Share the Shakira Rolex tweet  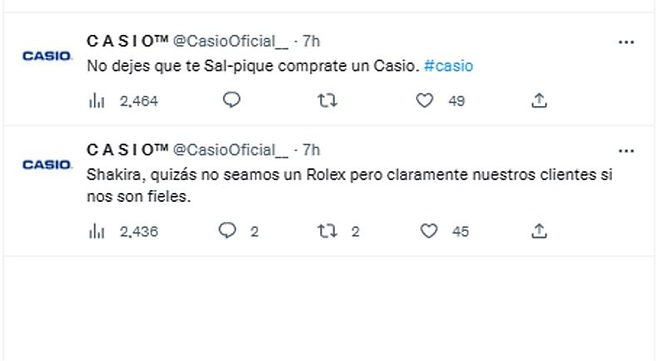pos(539,231)
